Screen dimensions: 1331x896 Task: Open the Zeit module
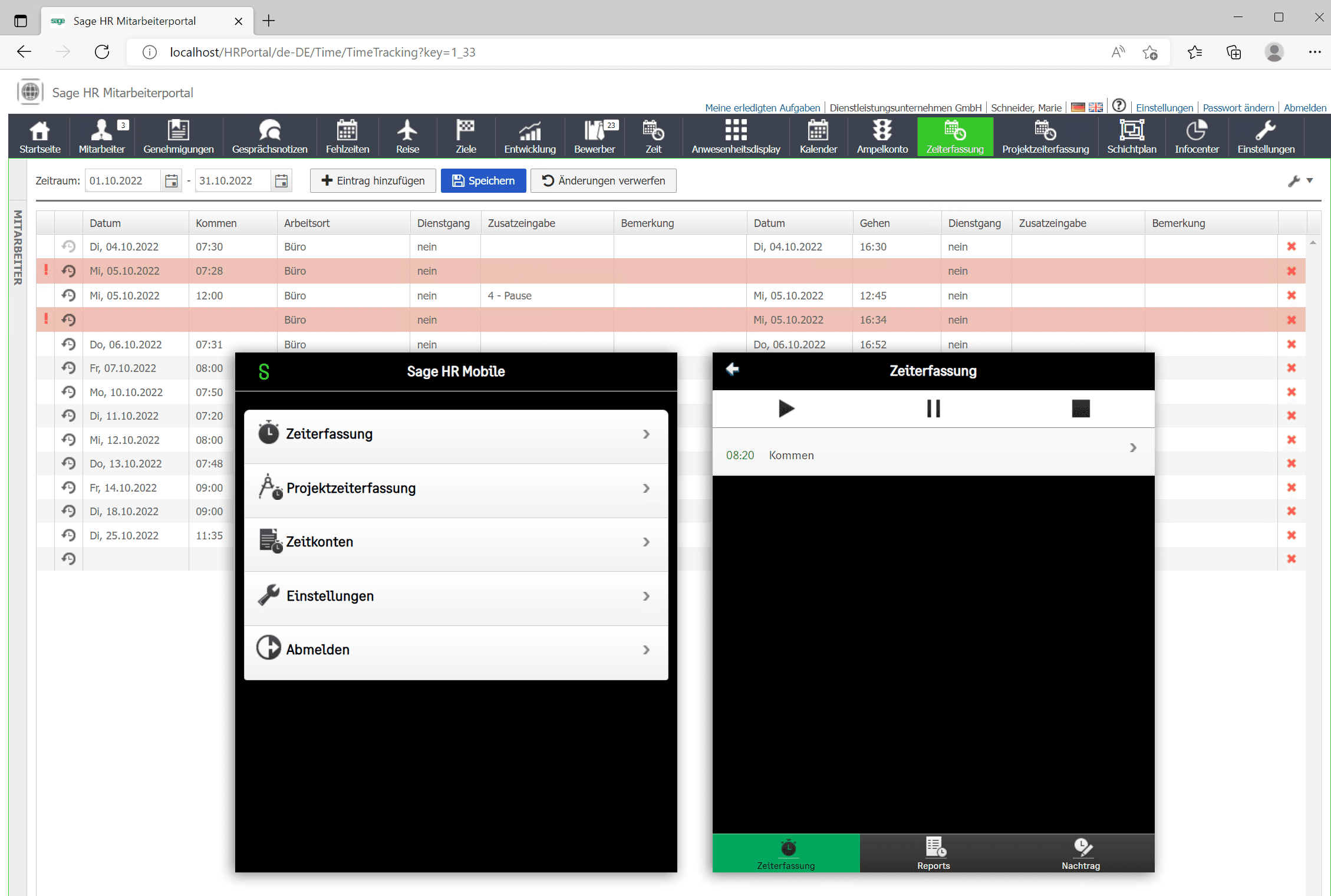tap(653, 137)
